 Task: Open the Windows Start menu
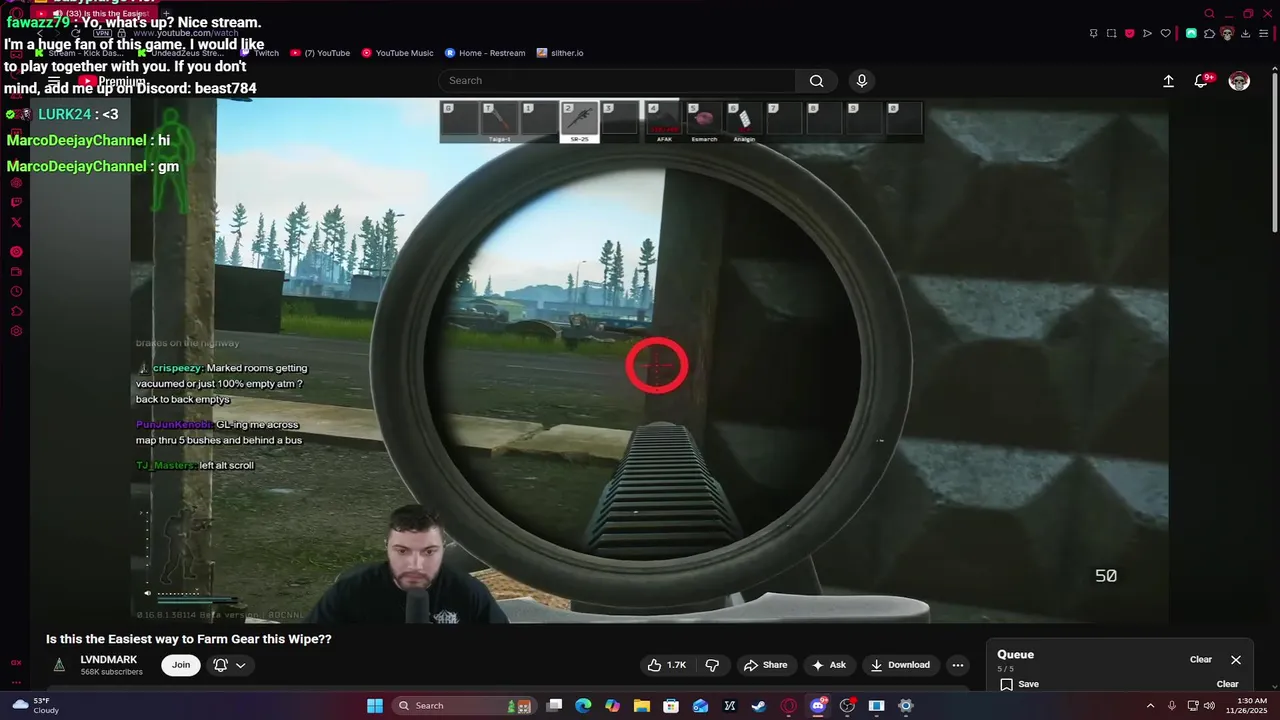coord(375,706)
